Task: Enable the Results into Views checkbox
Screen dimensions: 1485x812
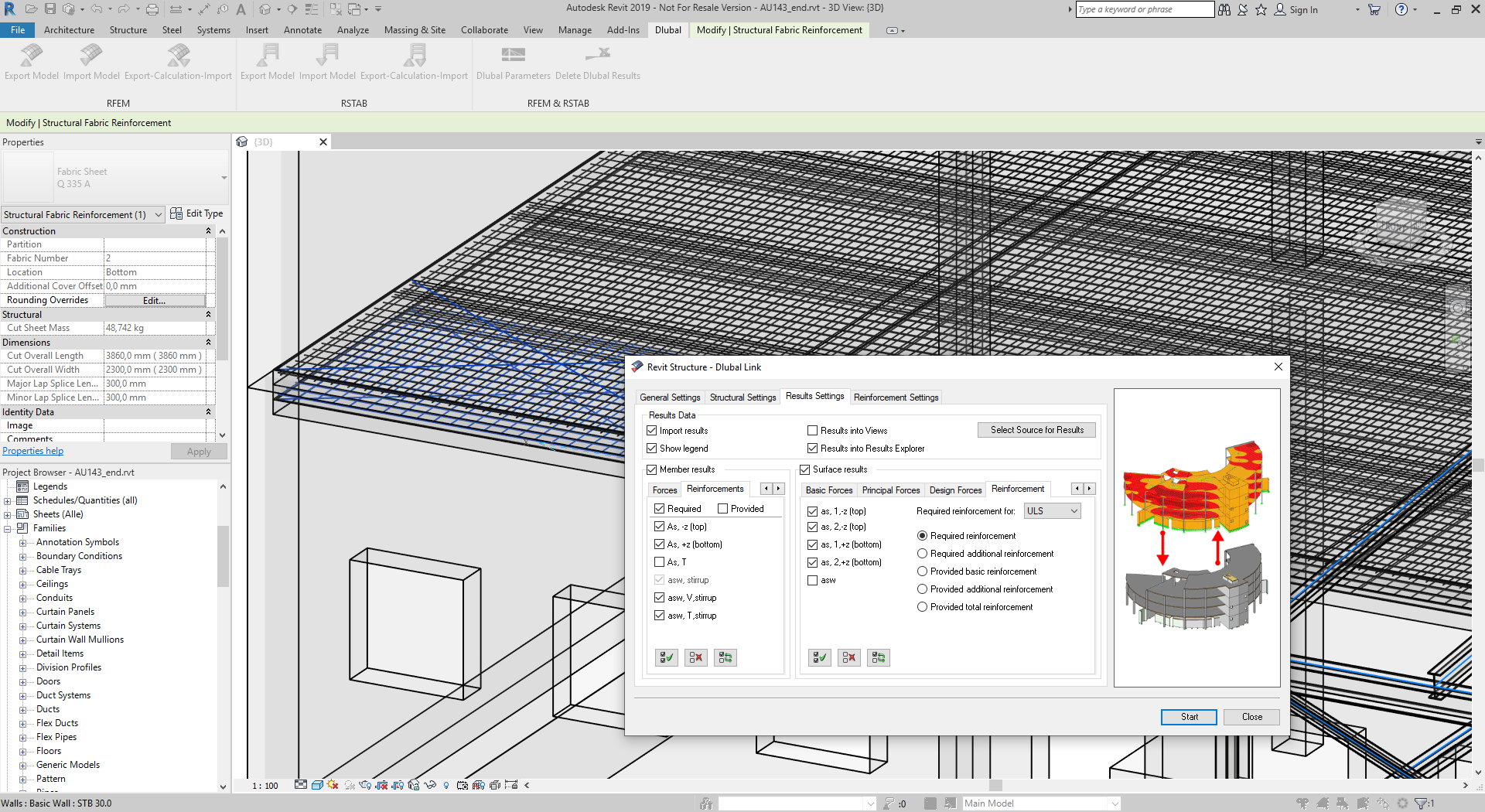Action: click(812, 431)
